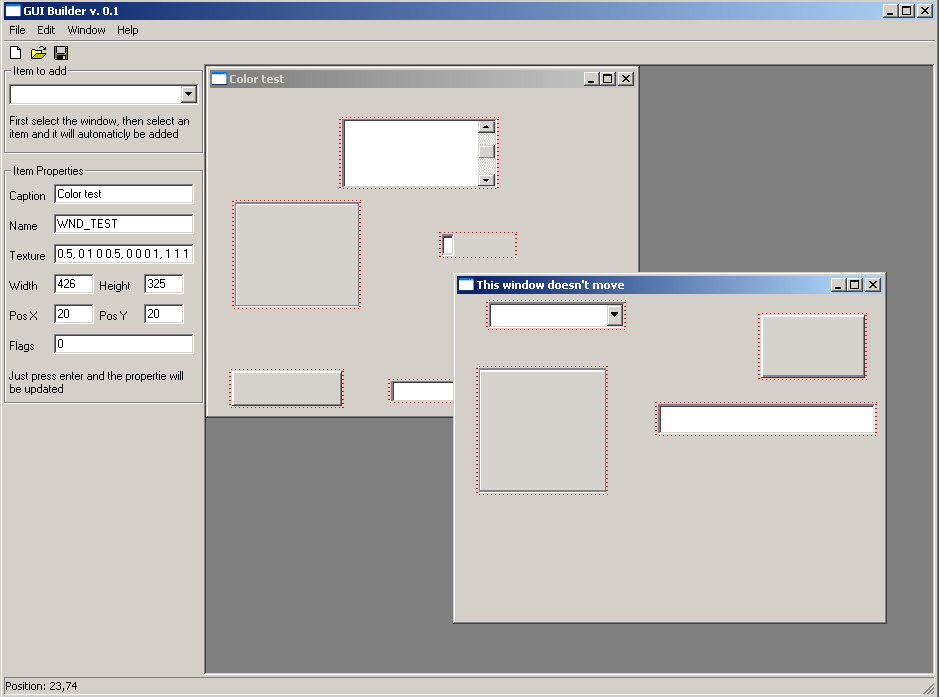Screen dimensions: 939x697
Task: Open the combo box in 'This window doesn't move'
Action: click(x=614, y=315)
